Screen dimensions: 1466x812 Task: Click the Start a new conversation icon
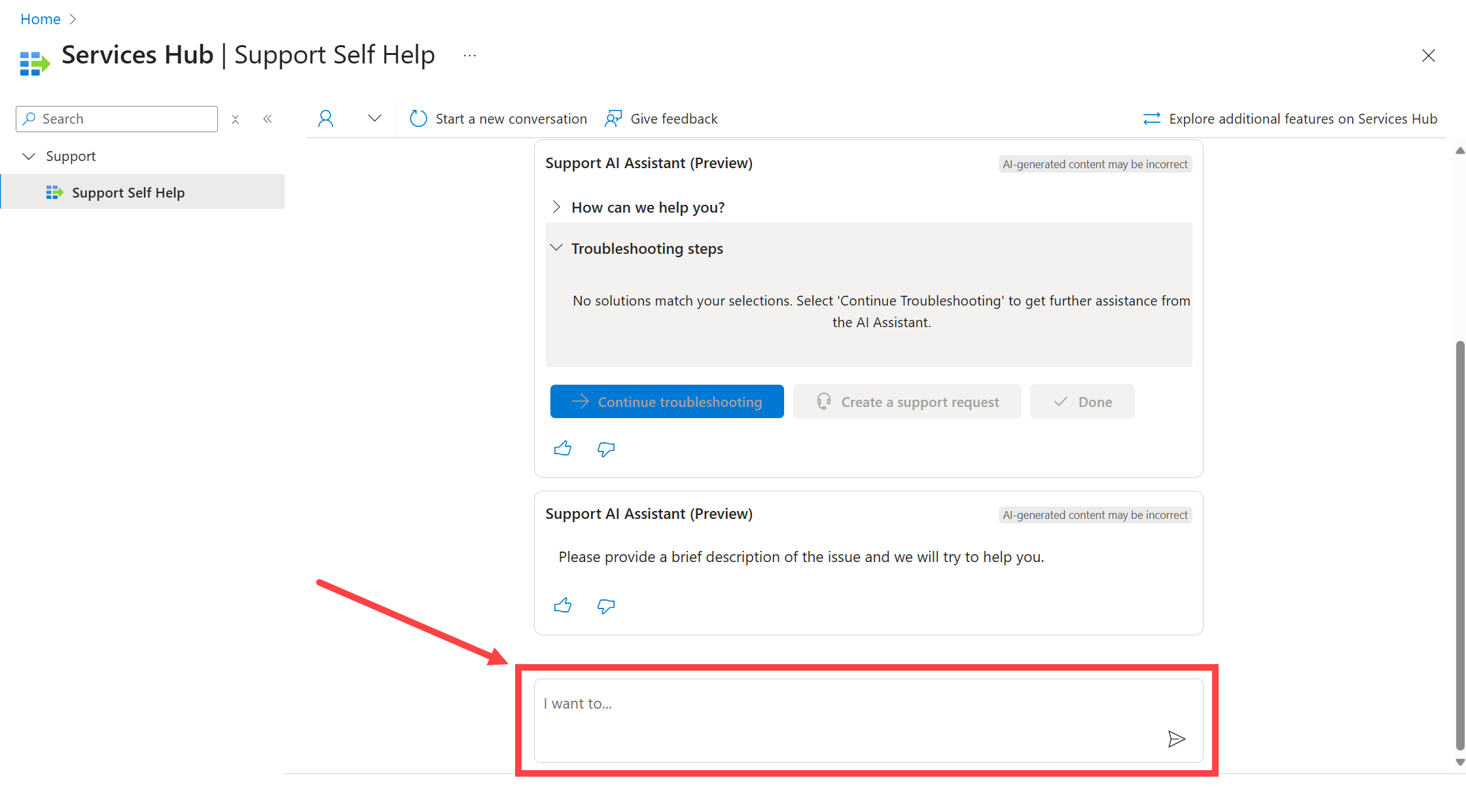click(418, 119)
